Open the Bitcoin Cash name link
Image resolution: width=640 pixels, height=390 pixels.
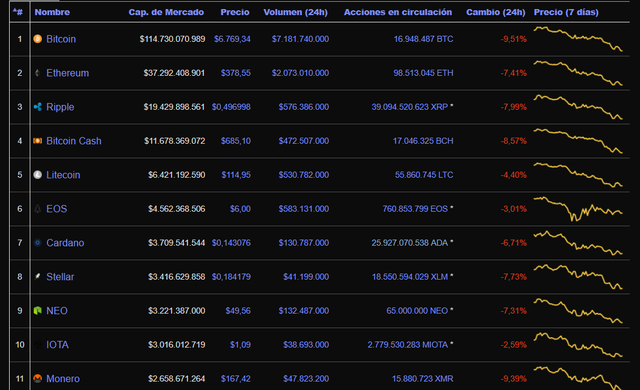pyautogui.click(x=74, y=141)
